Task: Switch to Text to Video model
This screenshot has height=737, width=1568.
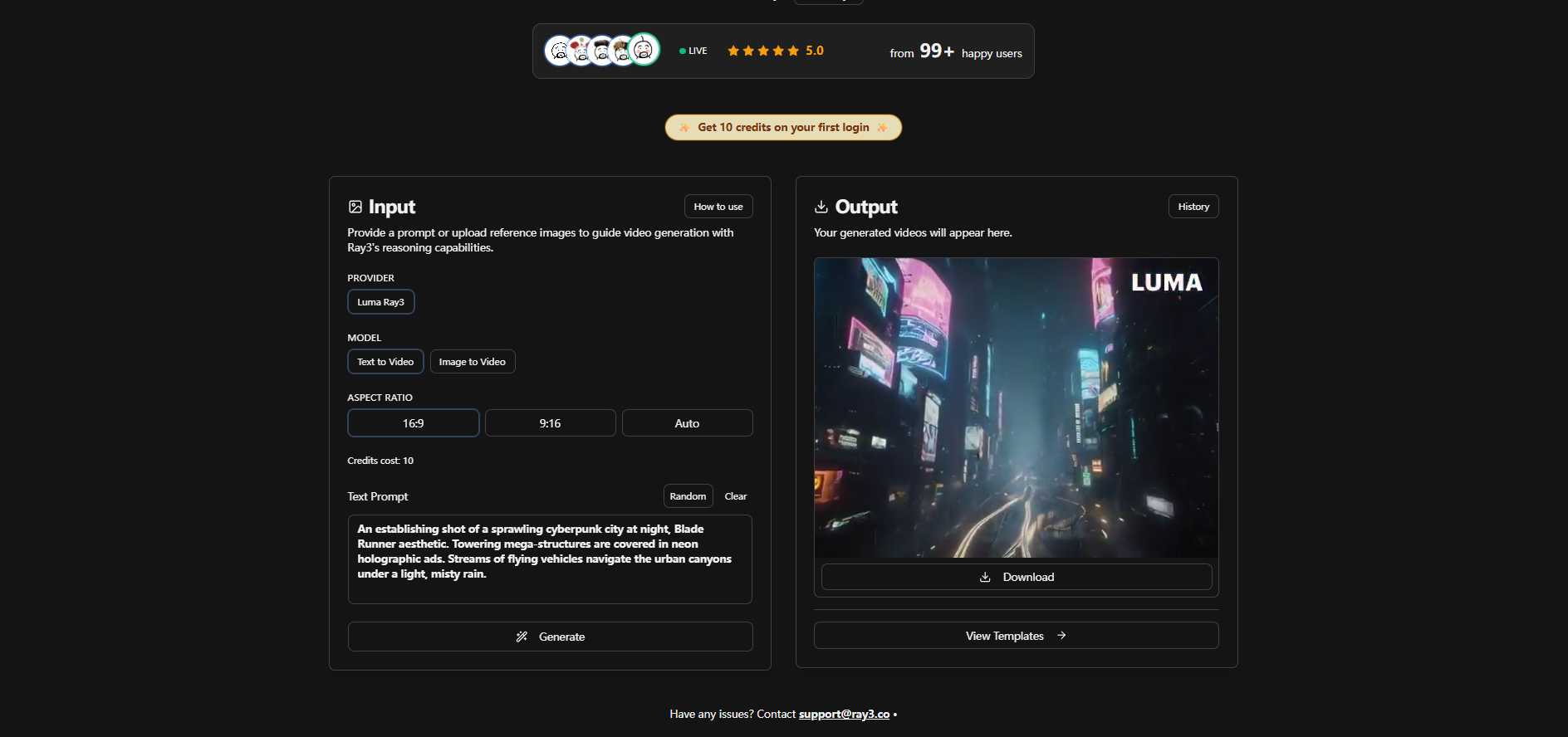Action: [385, 362]
